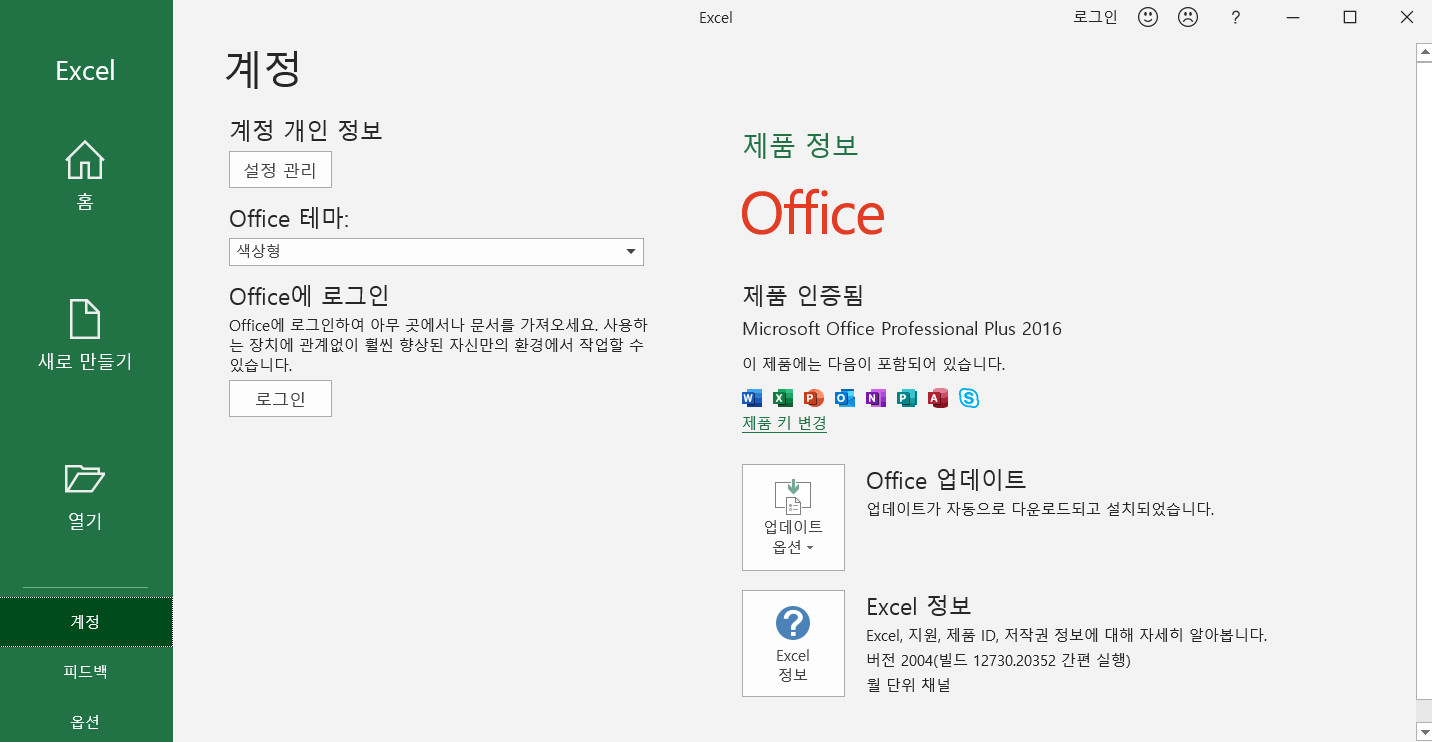Click the Excel product icon
Image resolution: width=1432 pixels, height=742 pixels.
point(783,398)
